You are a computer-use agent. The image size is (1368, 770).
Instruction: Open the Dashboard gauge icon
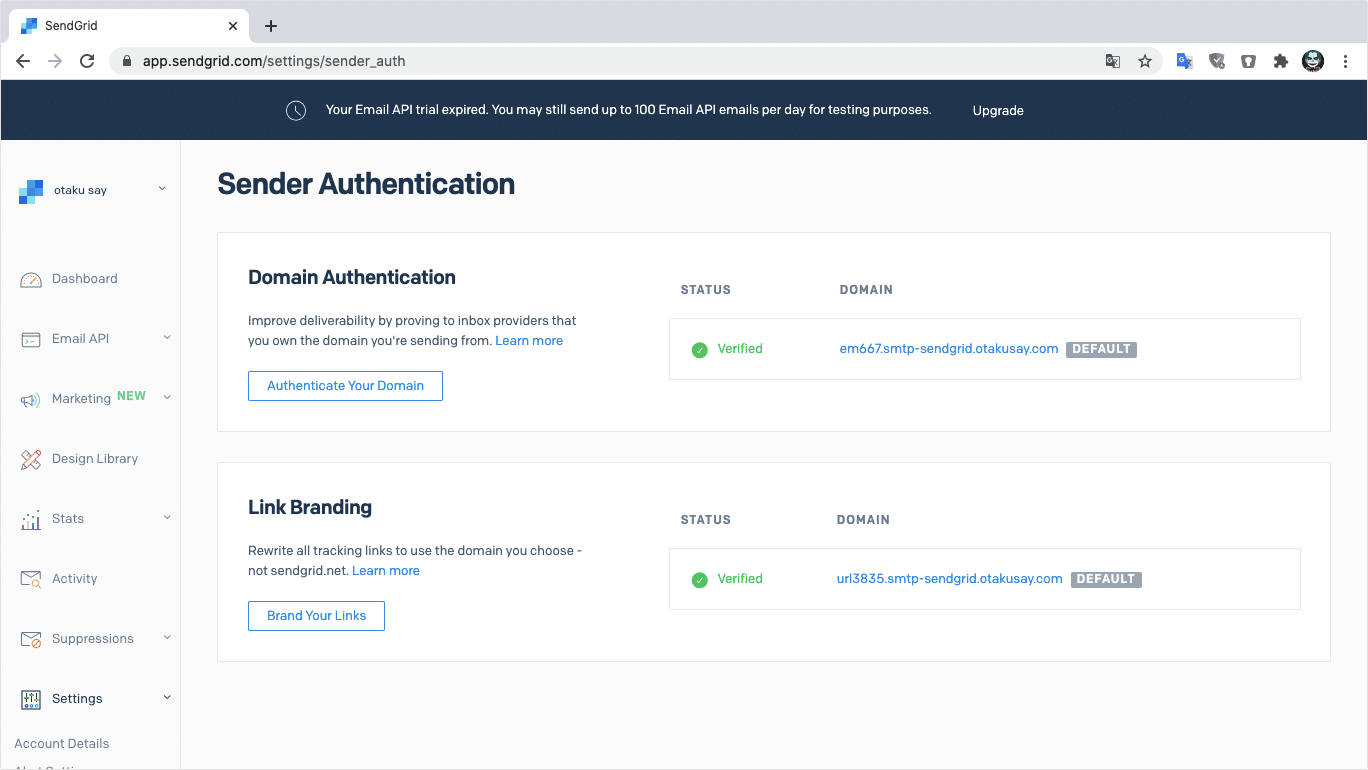click(x=31, y=280)
